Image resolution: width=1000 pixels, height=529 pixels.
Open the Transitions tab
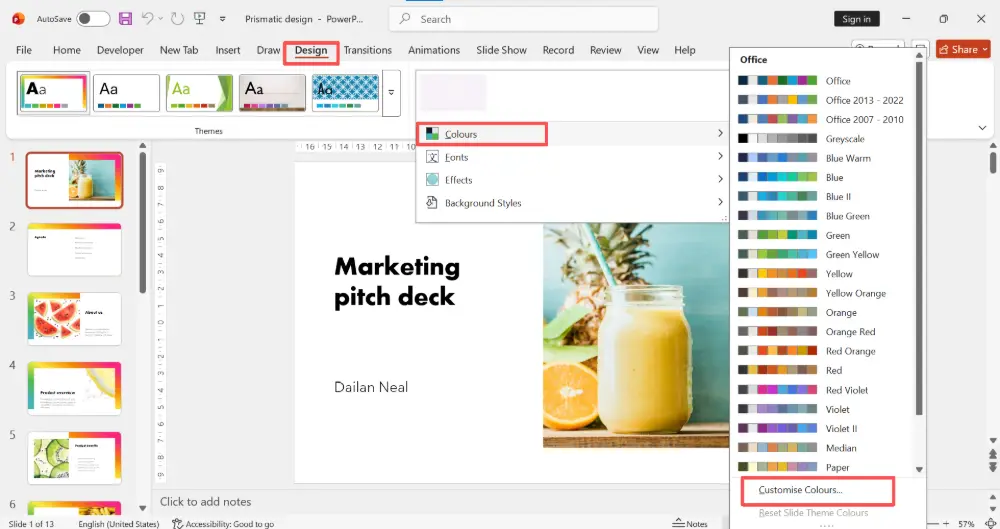pos(367,50)
